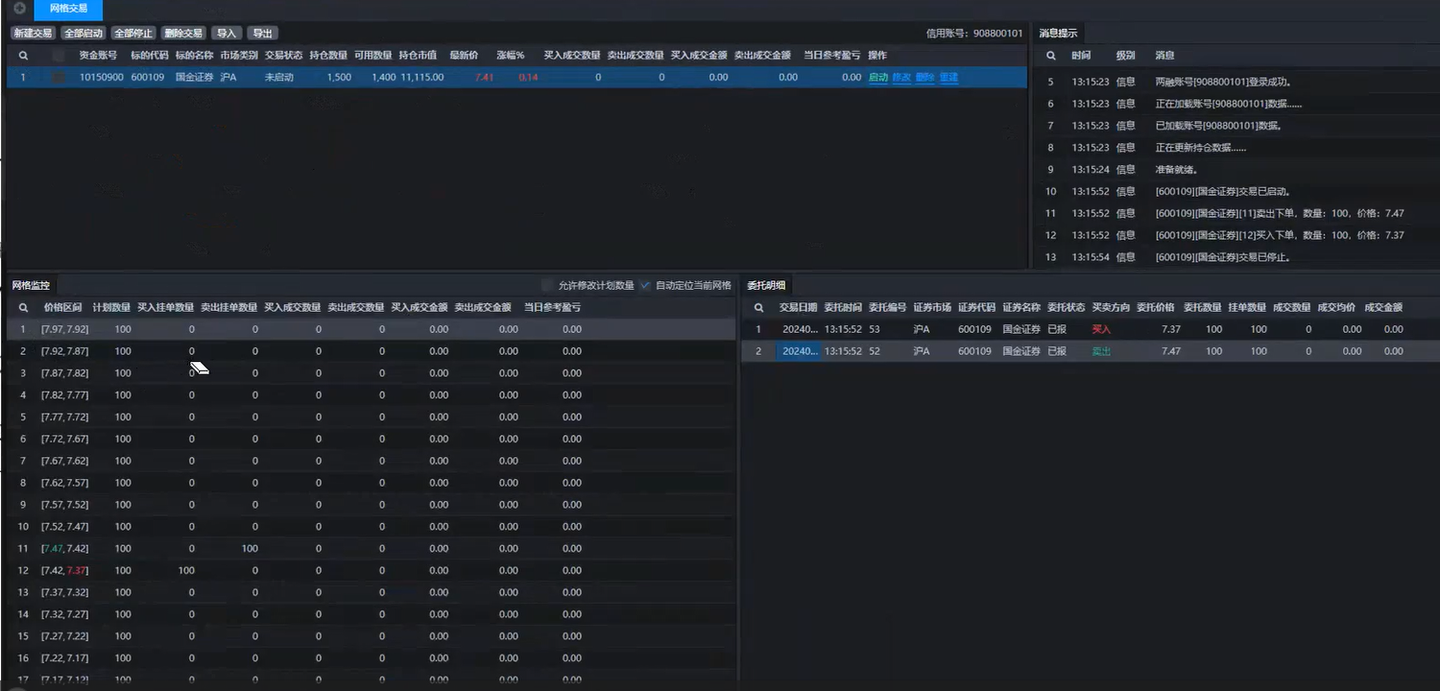
Task: Toggle the select-all checkbox in the top table header
Action: [x=58, y=56]
